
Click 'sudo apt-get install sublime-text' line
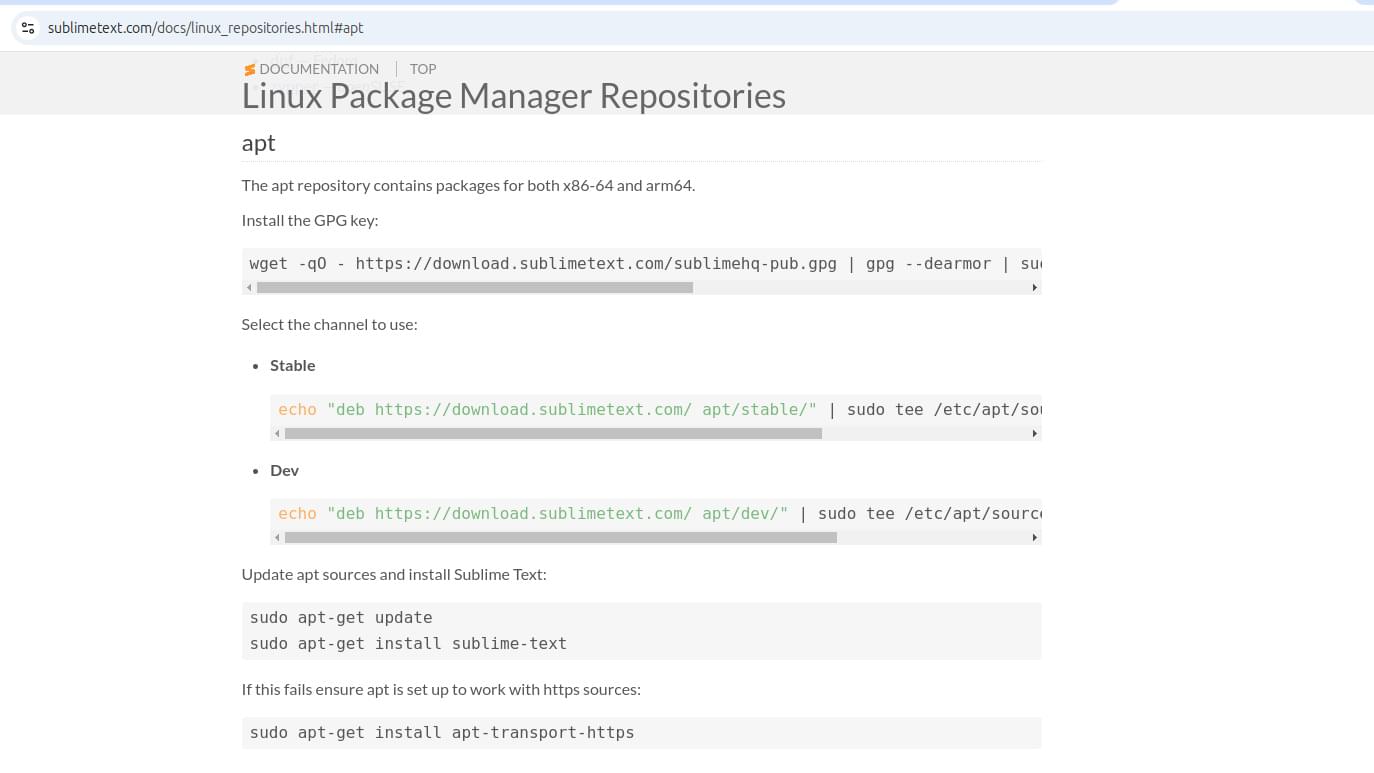(x=408, y=644)
